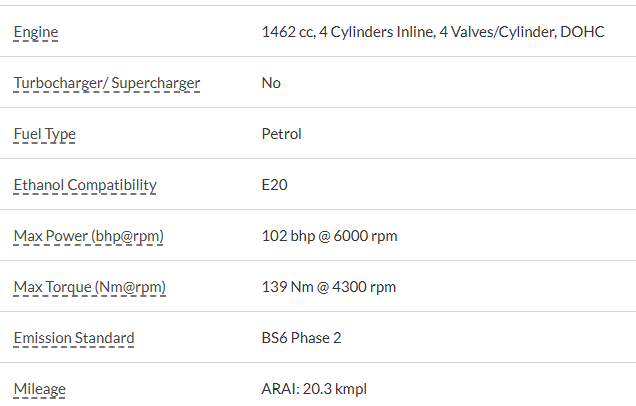
Task: Open the Max Torque (Nm@rpm) term
Action: tap(90, 287)
